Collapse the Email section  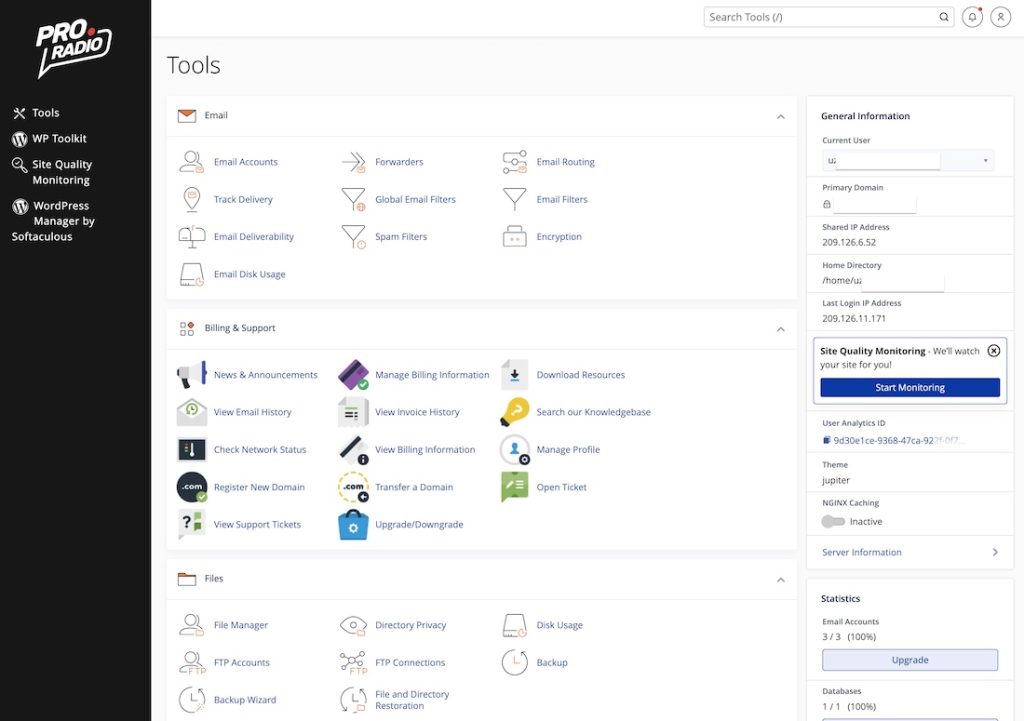click(781, 116)
